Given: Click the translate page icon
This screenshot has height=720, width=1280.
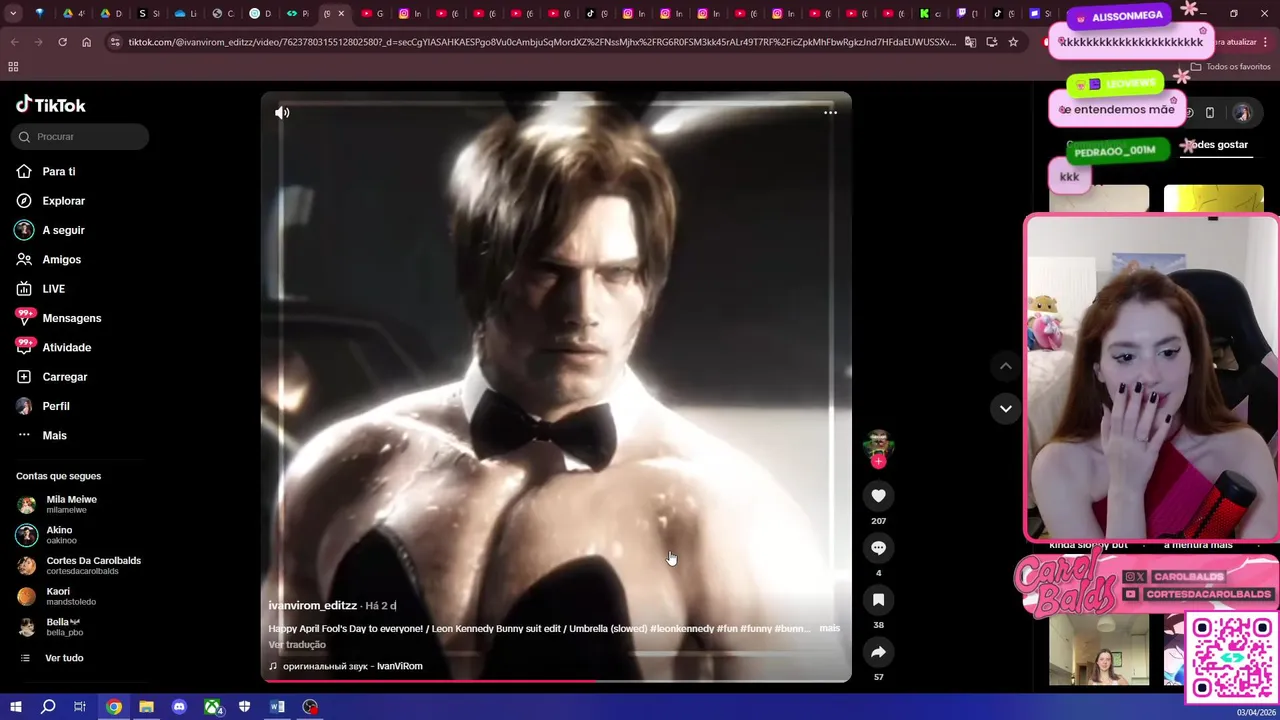Looking at the screenshot, I should point(970,42).
